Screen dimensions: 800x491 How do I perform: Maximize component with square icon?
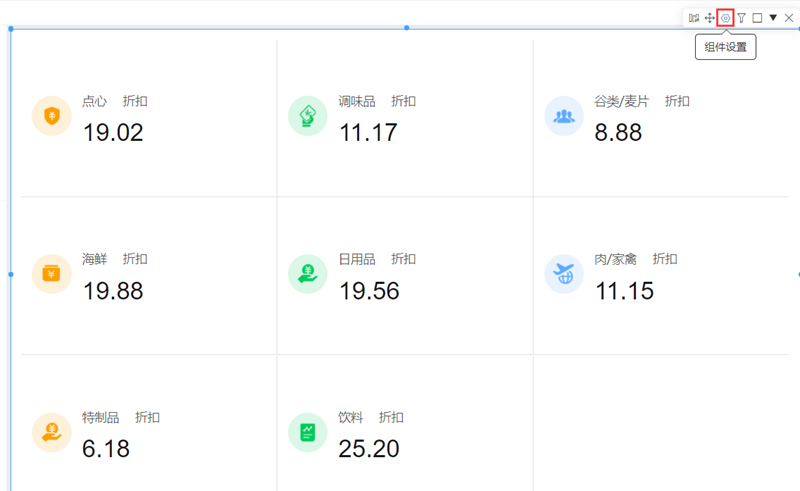click(757, 18)
